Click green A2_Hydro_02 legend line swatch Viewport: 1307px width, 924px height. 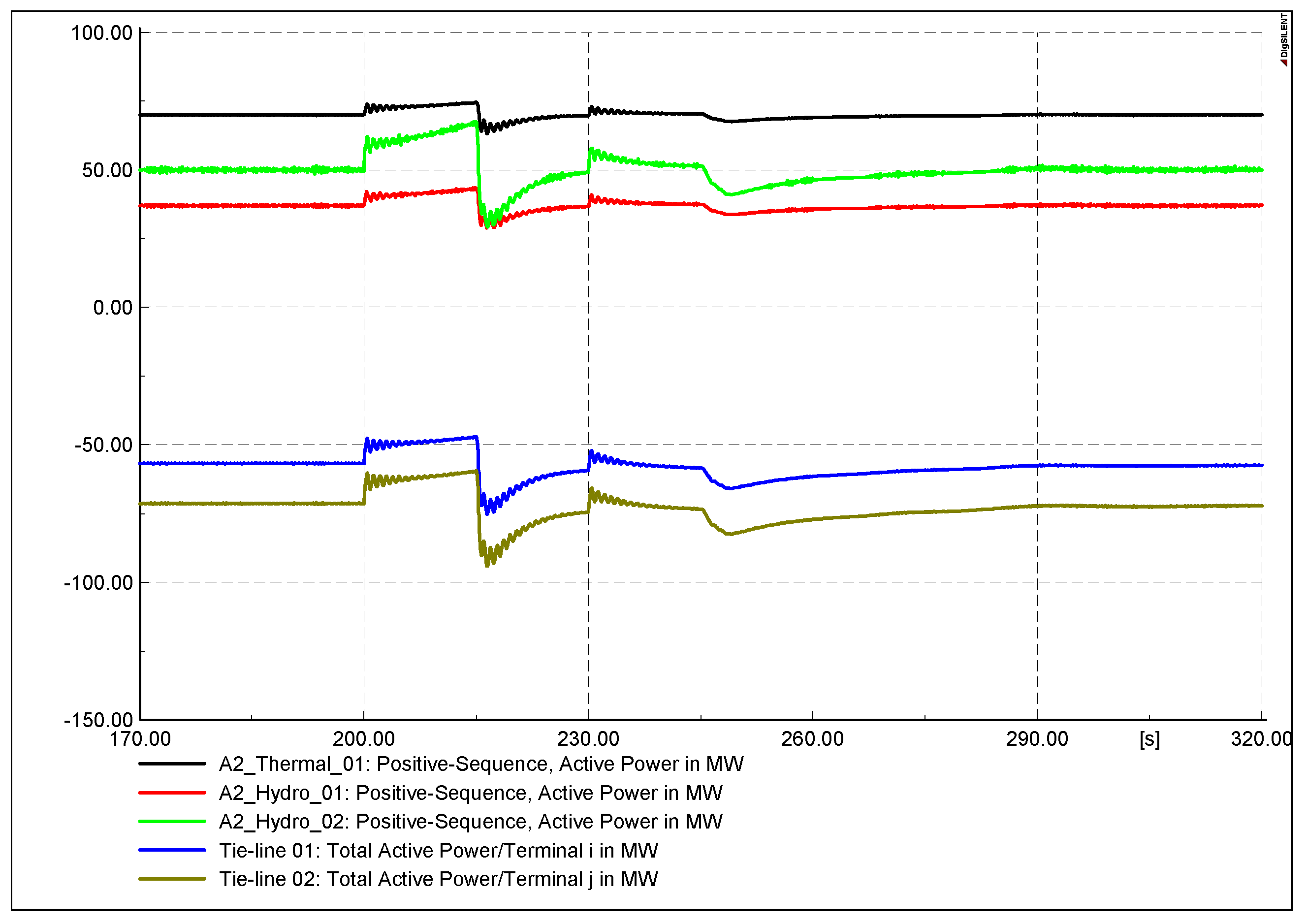point(172,821)
